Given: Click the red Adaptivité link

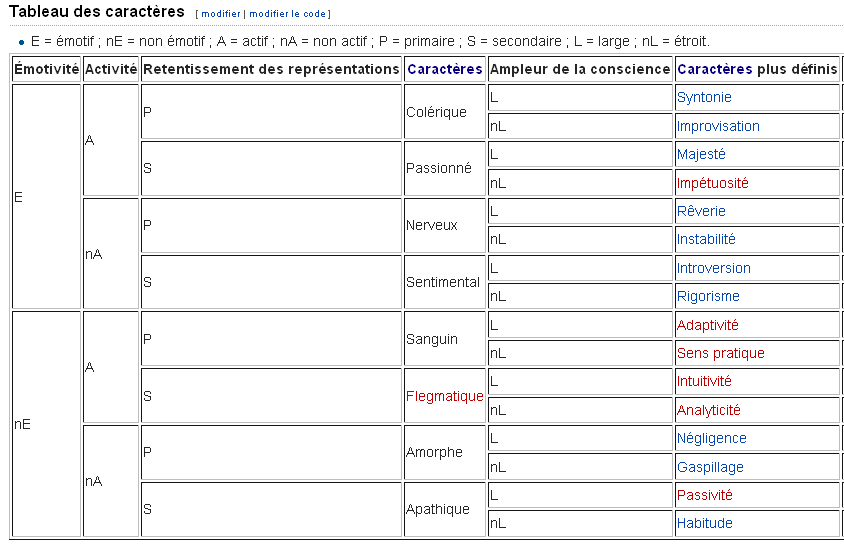Looking at the screenshot, I should pos(708,325).
